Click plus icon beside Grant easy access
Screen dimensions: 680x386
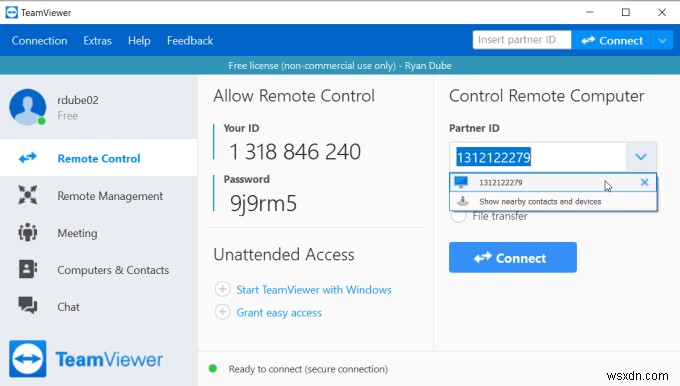coord(222,312)
